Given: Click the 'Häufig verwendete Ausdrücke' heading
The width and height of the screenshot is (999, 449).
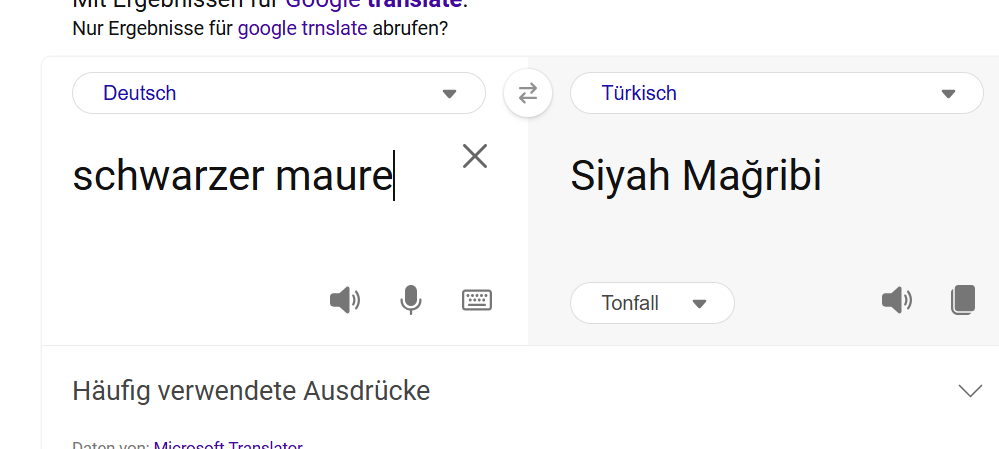Looking at the screenshot, I should (251, 390).
